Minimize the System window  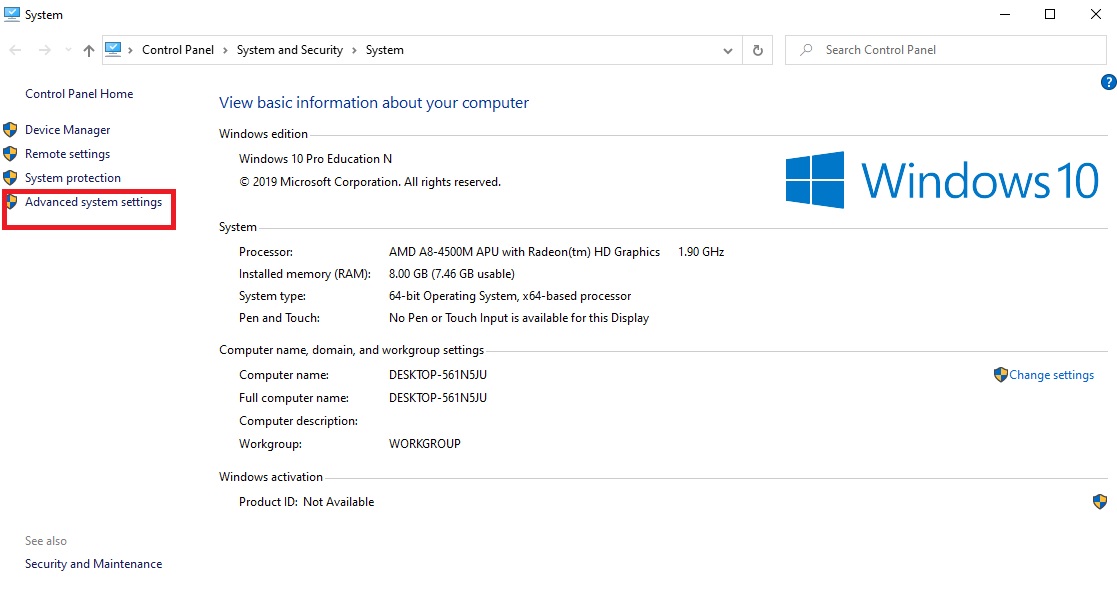click(1005, 14)
